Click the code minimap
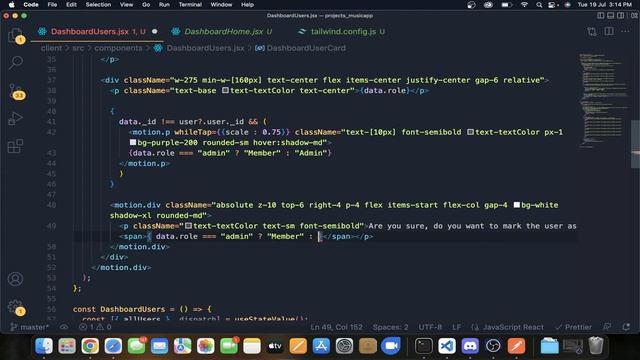The image size is (640, 360). coord(604,100)
